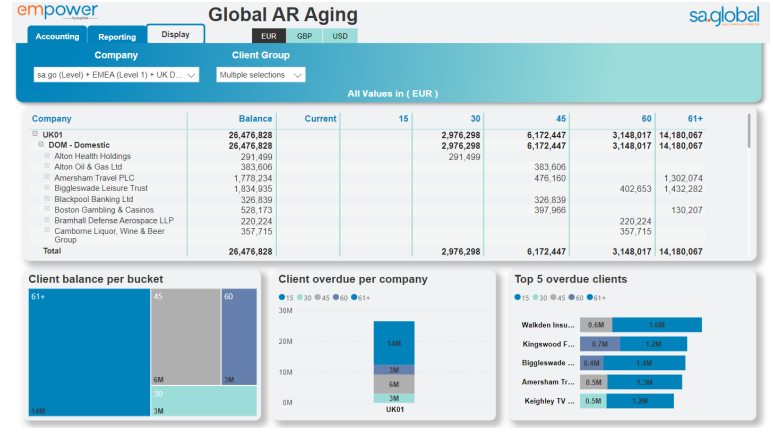Expand Alton Oil & Gas Ltd row
The image size is (773, 434).
point(47,166)
